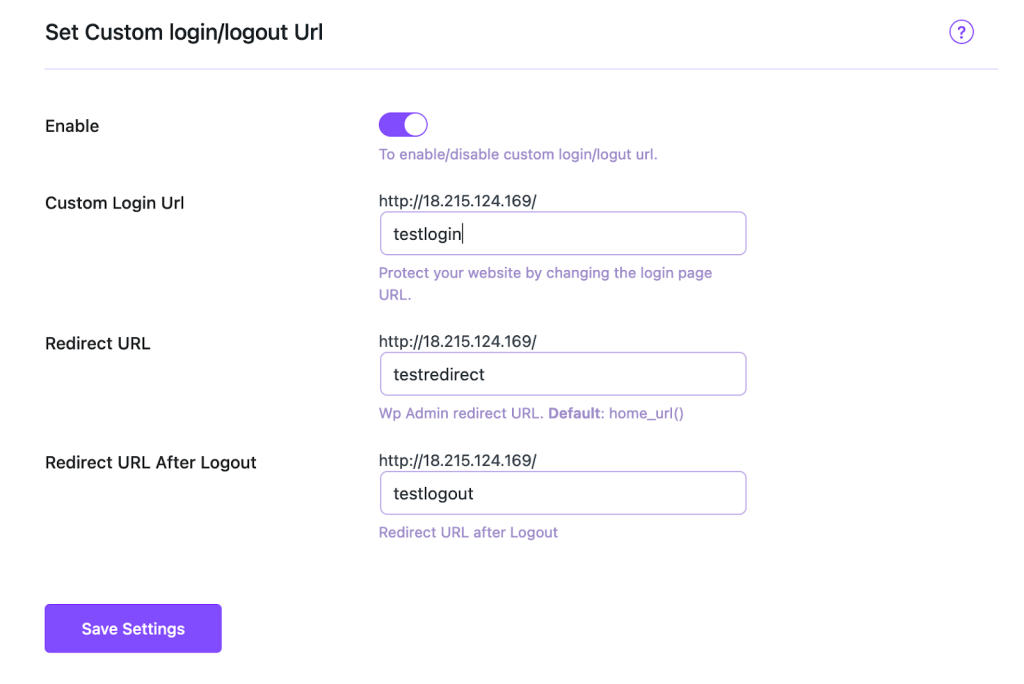Click the Save Settings button
This screenshot has height=684, width=1024.
coord(132,628)
